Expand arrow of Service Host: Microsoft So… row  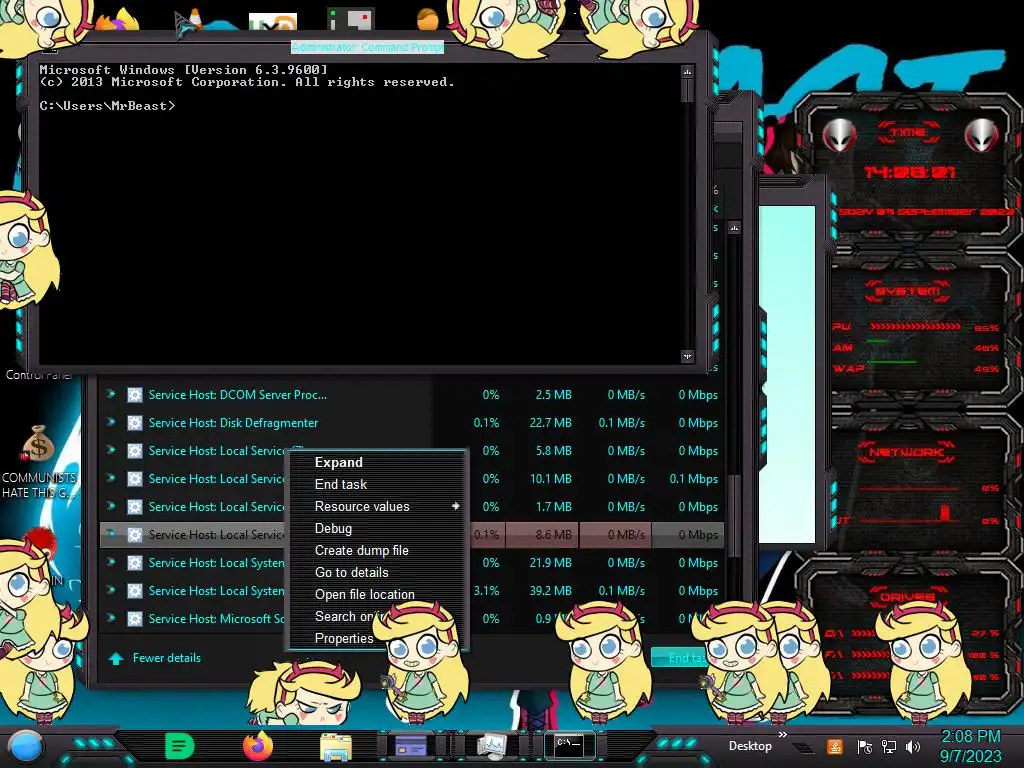110,618
